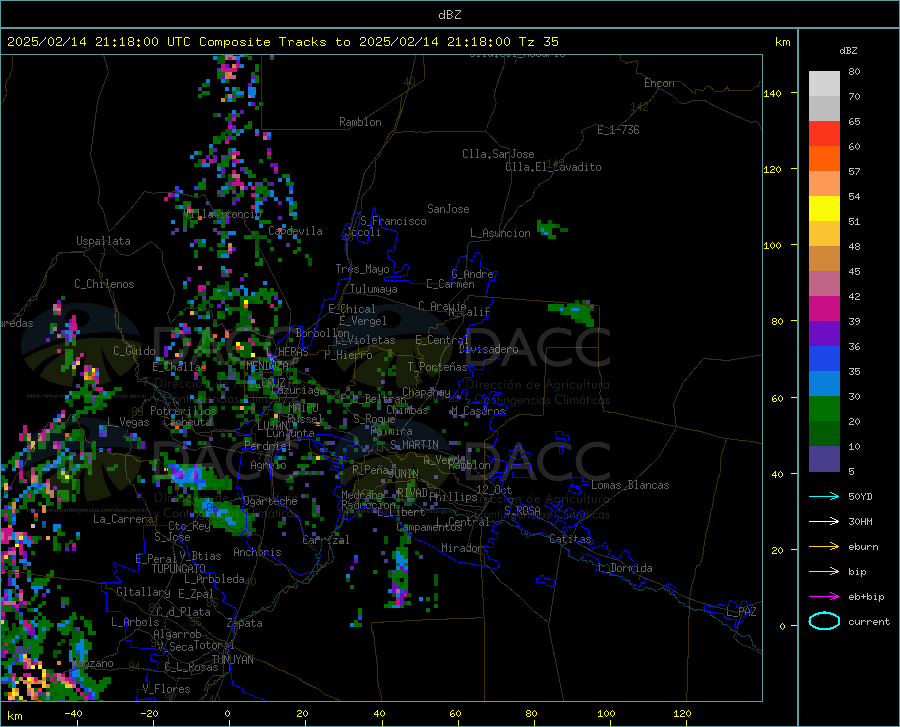900x727 pixels.
Task: Click the Divisadero map label
Action: click(488, 349)
